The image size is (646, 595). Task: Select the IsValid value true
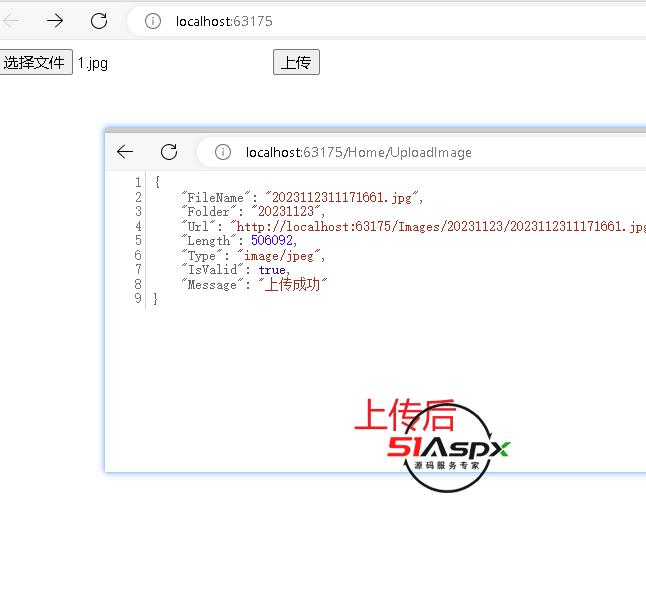tap(272, 270)
